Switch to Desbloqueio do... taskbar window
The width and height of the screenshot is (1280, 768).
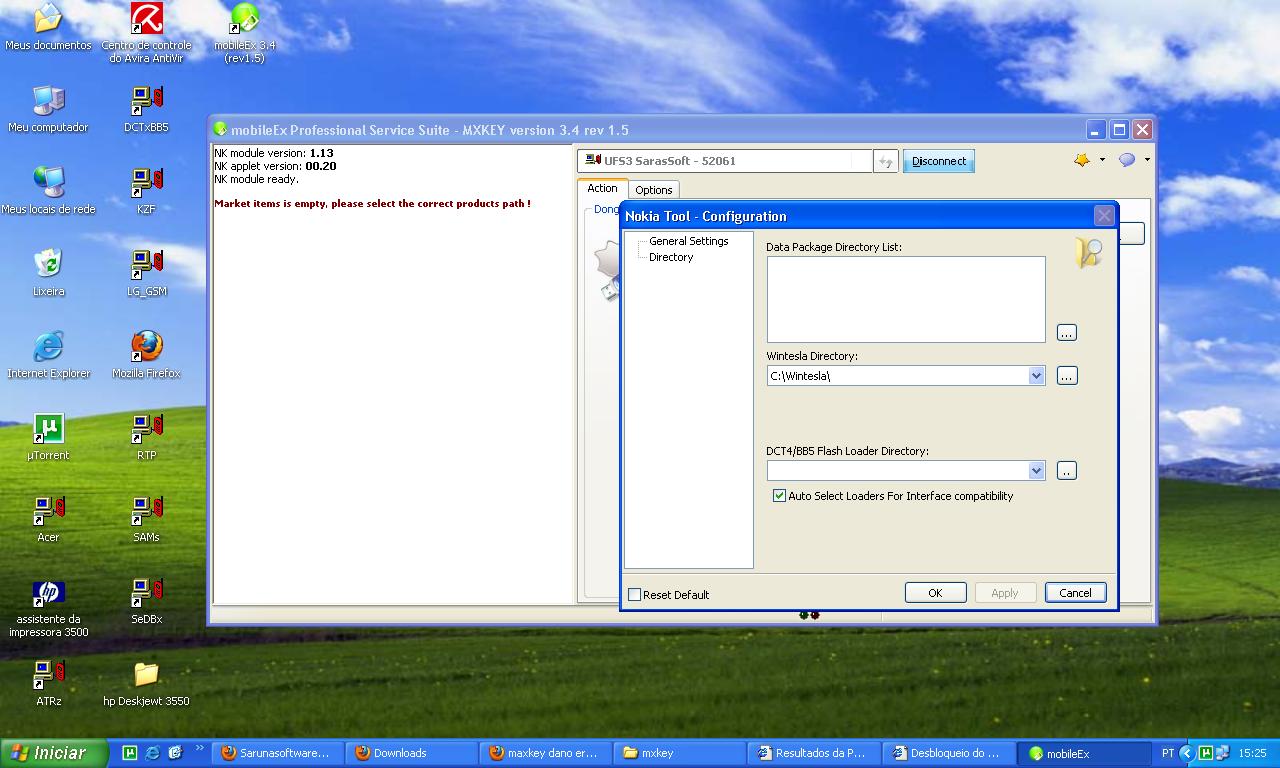point(948,753)
